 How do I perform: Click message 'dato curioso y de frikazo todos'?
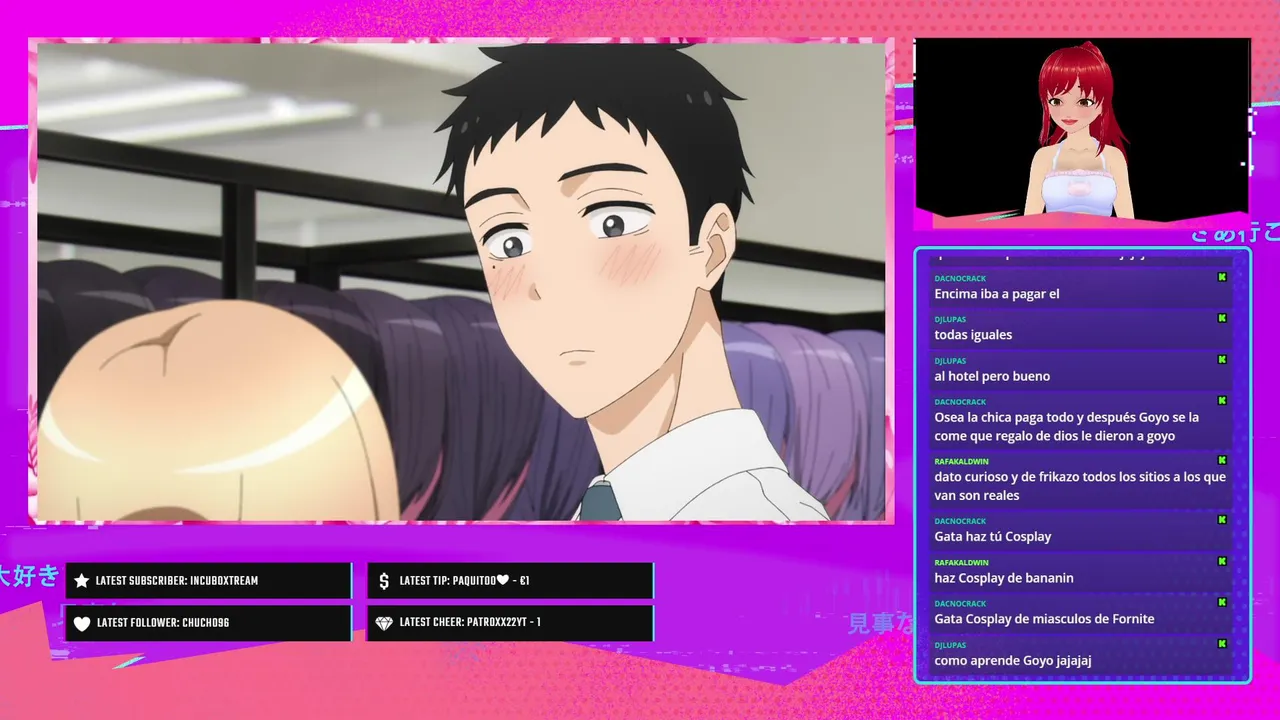point(1080,486)
